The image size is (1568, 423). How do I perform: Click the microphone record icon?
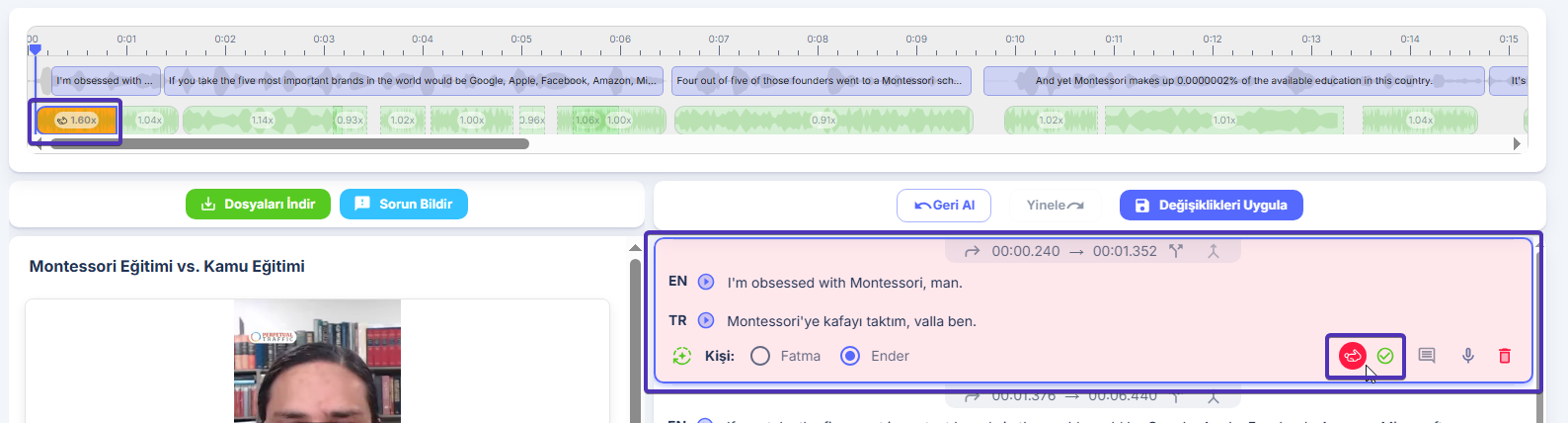1468,356
